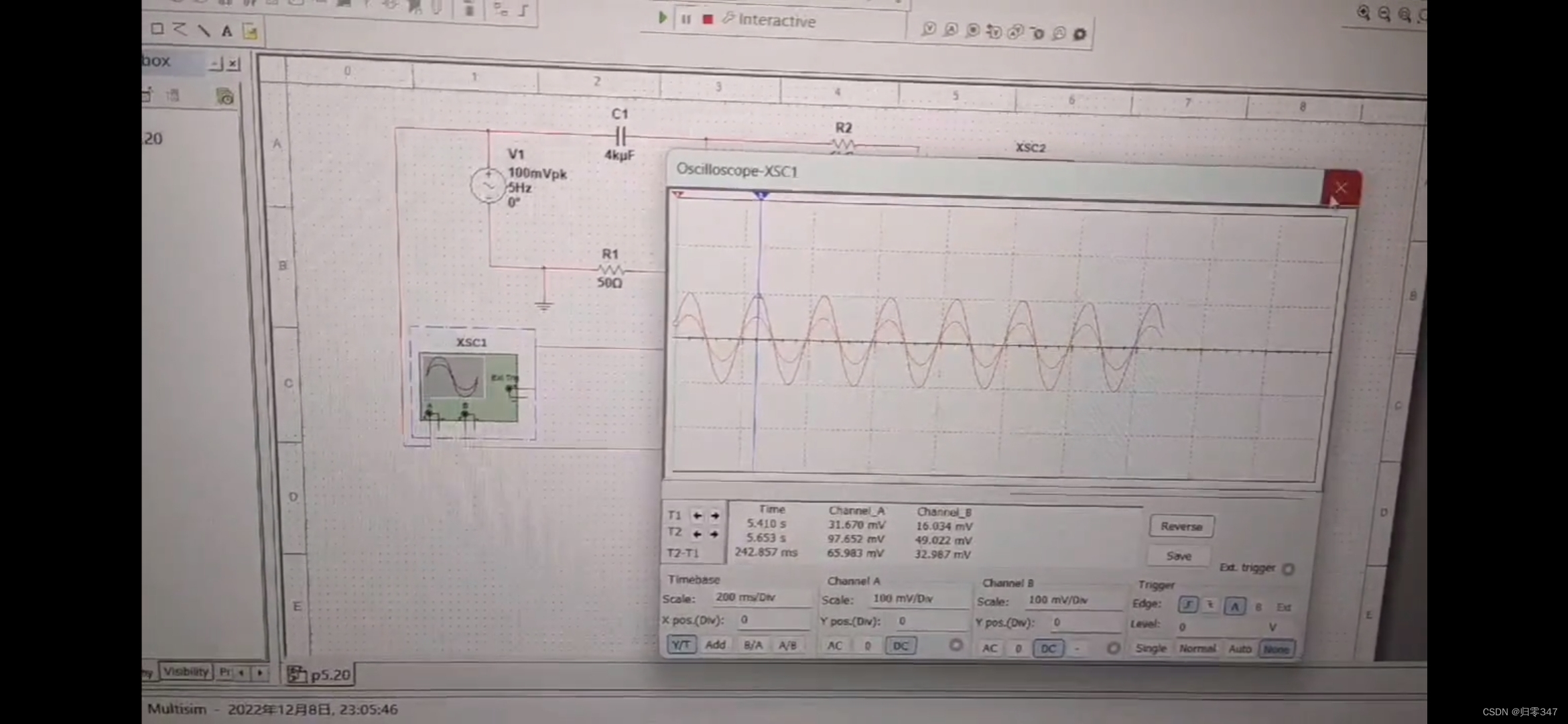The image size is (1568, 724).
Task: Set trigger mode to Single
Action: [x=1151, y=648]
